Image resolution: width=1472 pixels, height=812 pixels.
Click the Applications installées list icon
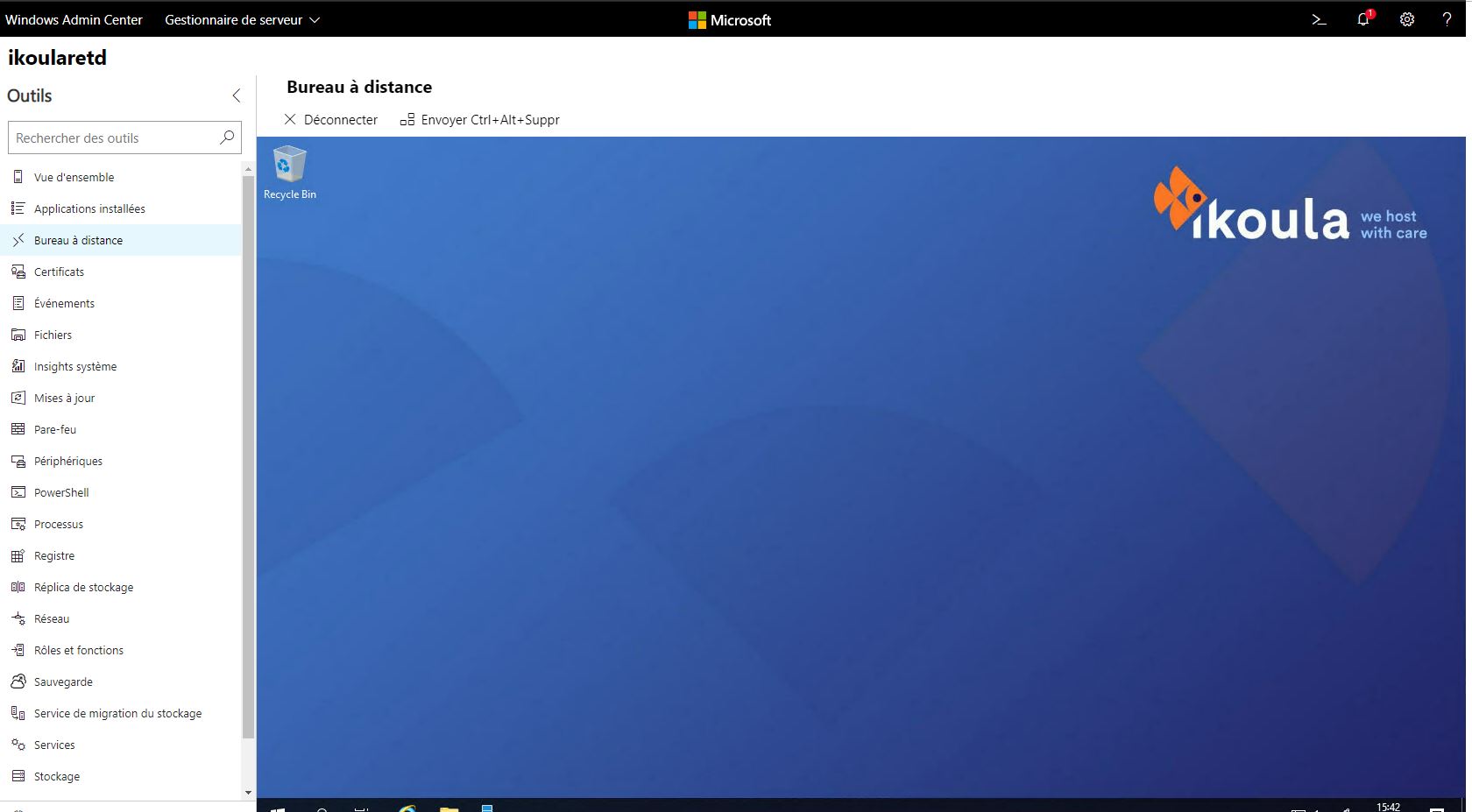(x=18, y=208)
